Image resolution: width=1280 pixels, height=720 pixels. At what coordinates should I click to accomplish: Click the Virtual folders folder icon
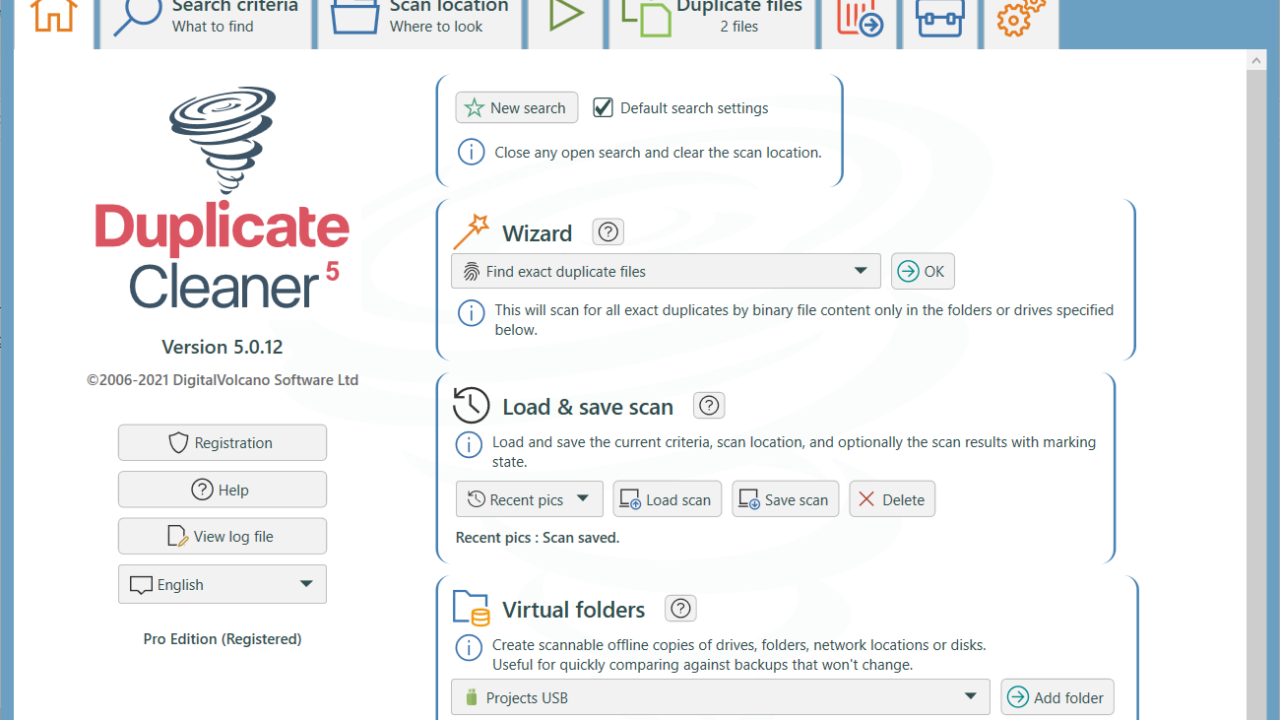pos(471,608)
